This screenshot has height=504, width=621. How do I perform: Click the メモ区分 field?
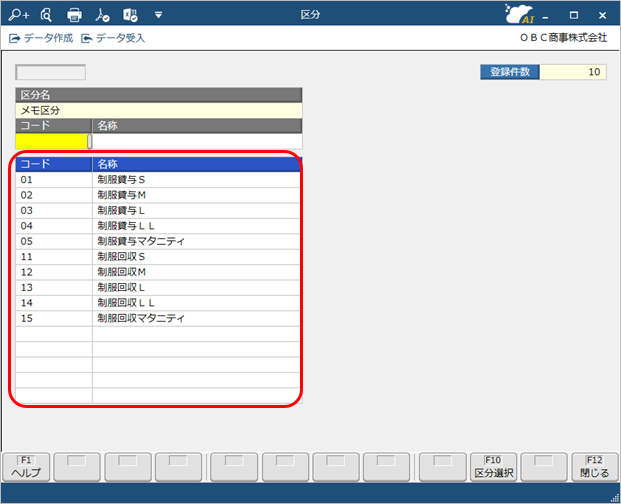[158, 110]
